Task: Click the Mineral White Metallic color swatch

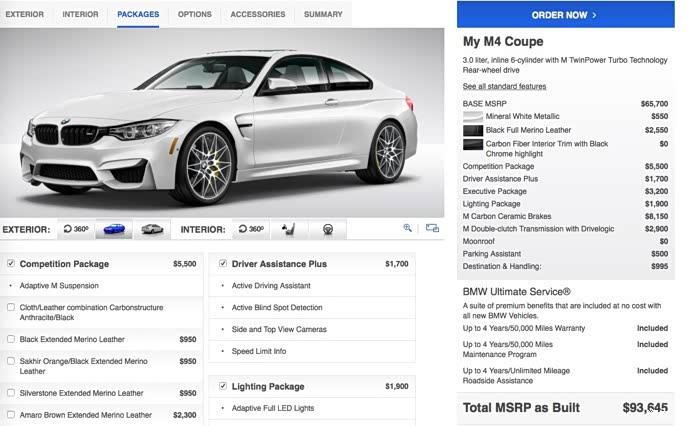Action: pyautogui.click(x=473, y=117)
